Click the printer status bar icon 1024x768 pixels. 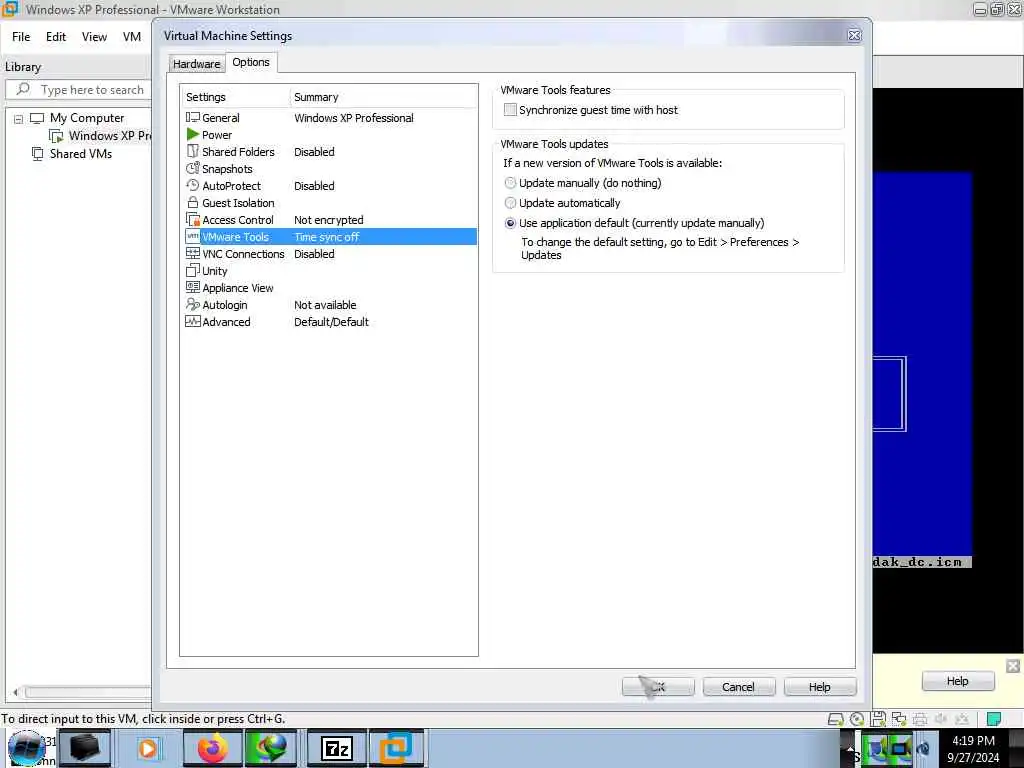920,720
